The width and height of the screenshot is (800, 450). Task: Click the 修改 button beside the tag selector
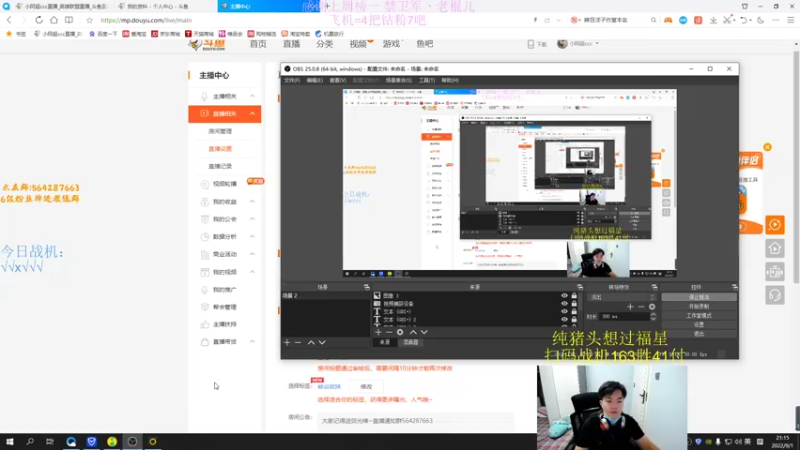366,387
